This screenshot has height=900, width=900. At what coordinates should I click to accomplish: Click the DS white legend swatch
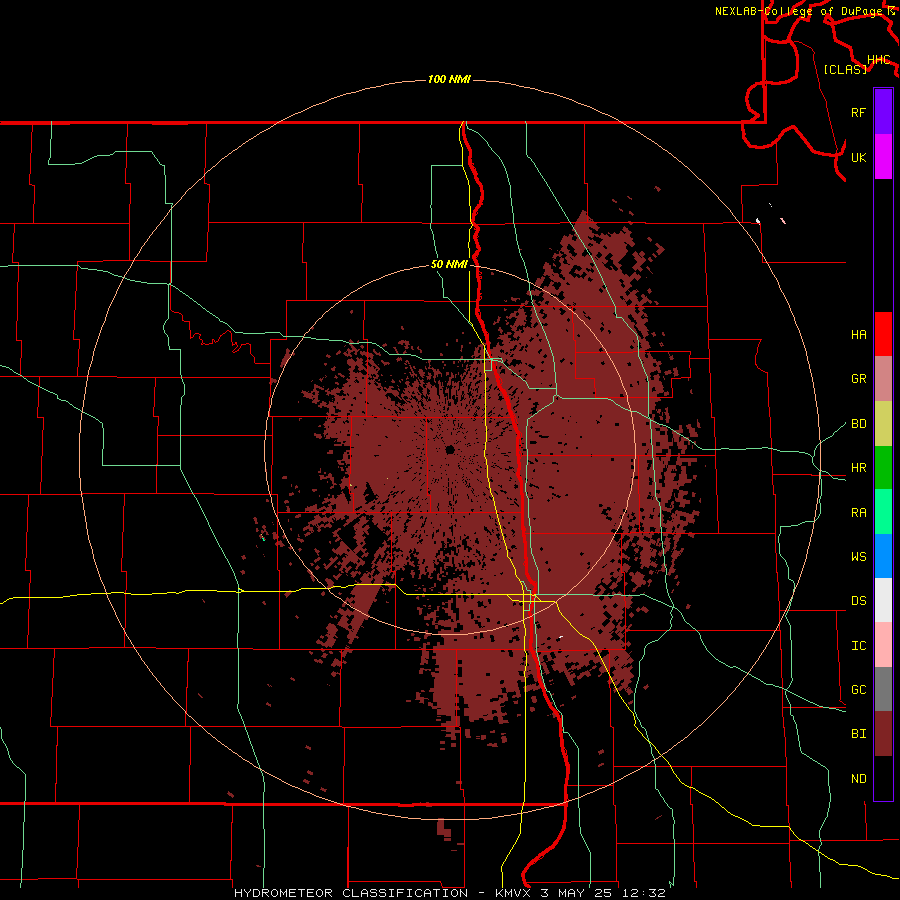click(883, 600)
